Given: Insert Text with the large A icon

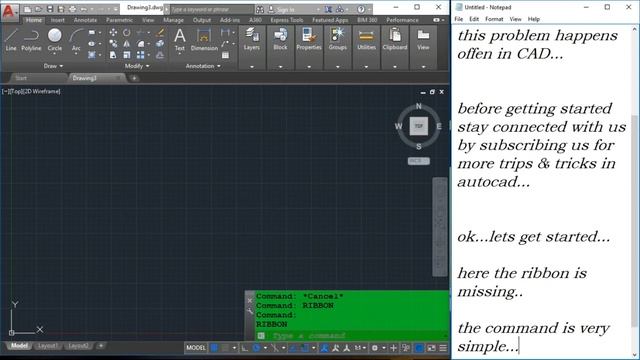Looking at the screenshot, I should point(180,40).
